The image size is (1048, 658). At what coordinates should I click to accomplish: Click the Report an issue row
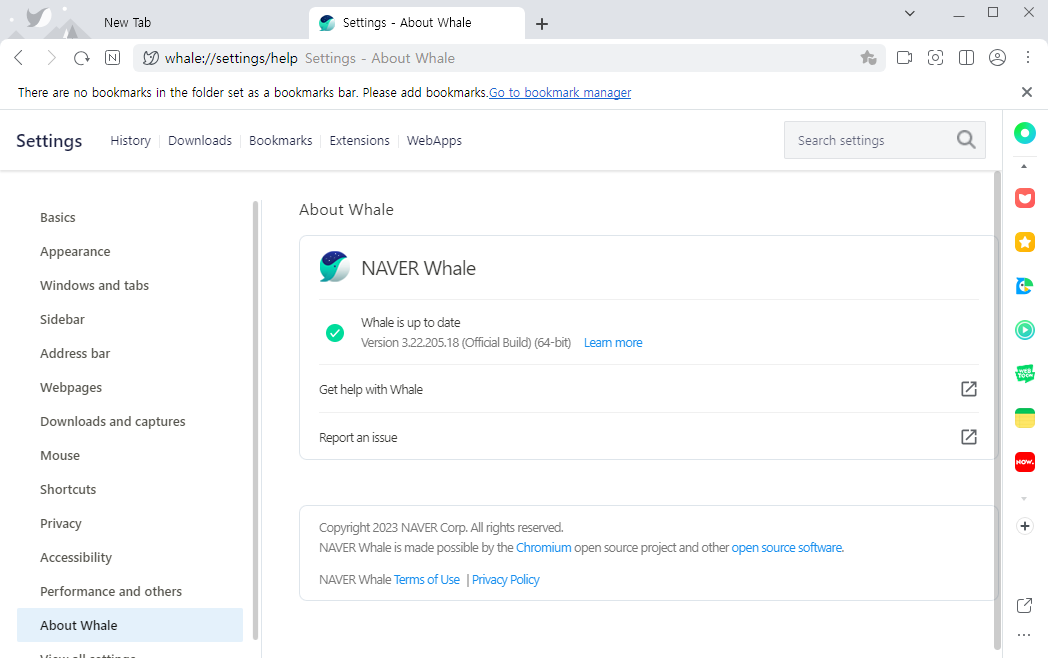648,437
